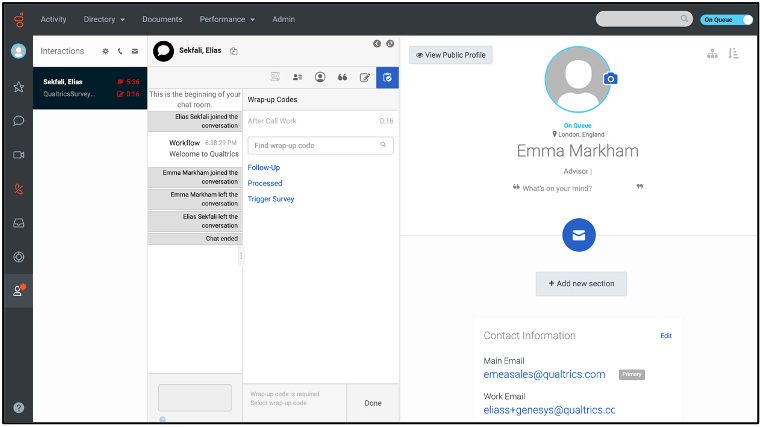The image size is (760, 427).
Task: Open the contact card icon in the interaction toolbar
Action: (x=298, y=77)
